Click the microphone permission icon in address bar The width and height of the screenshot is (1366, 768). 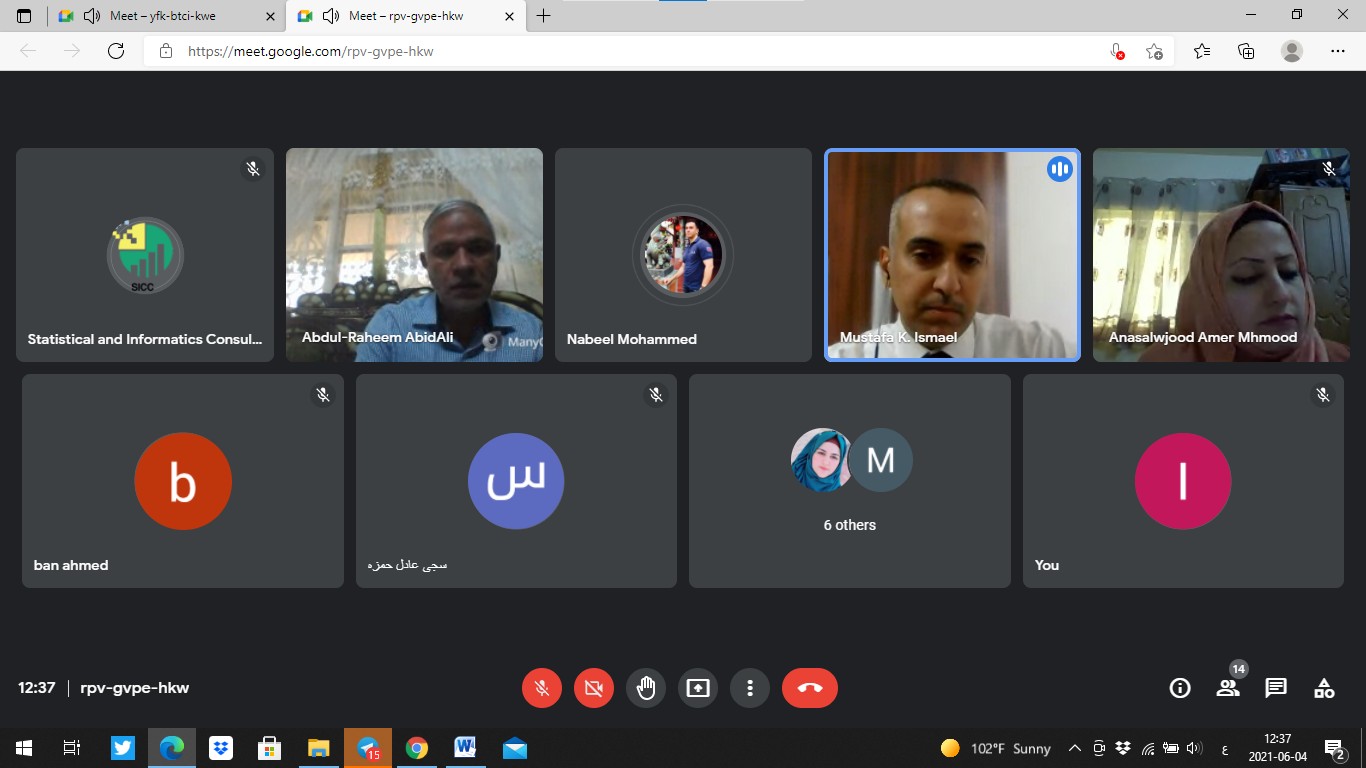[x=1117, y=51]
